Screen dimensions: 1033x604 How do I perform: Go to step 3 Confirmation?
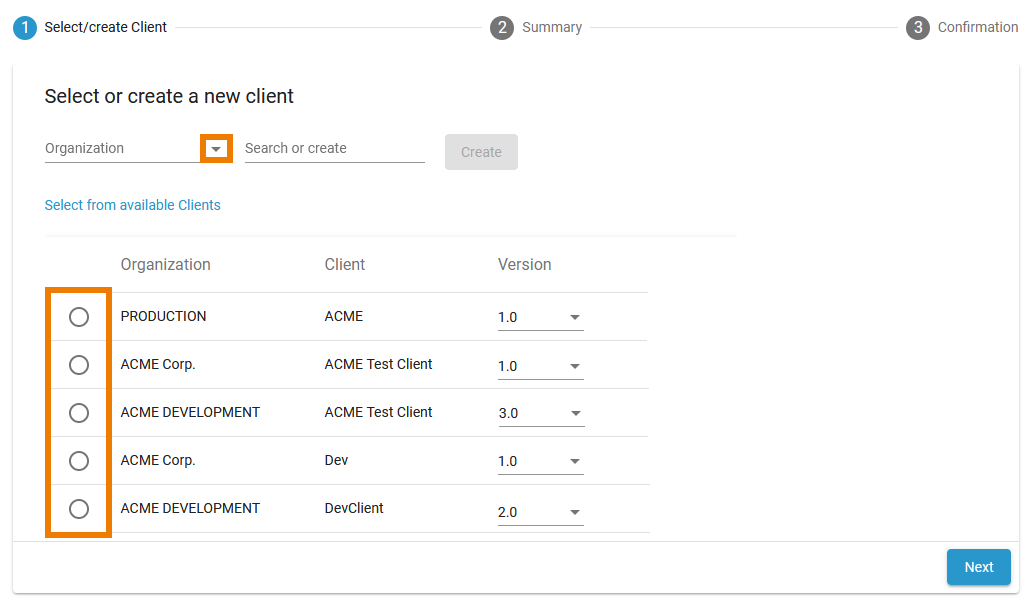[962, 28]
